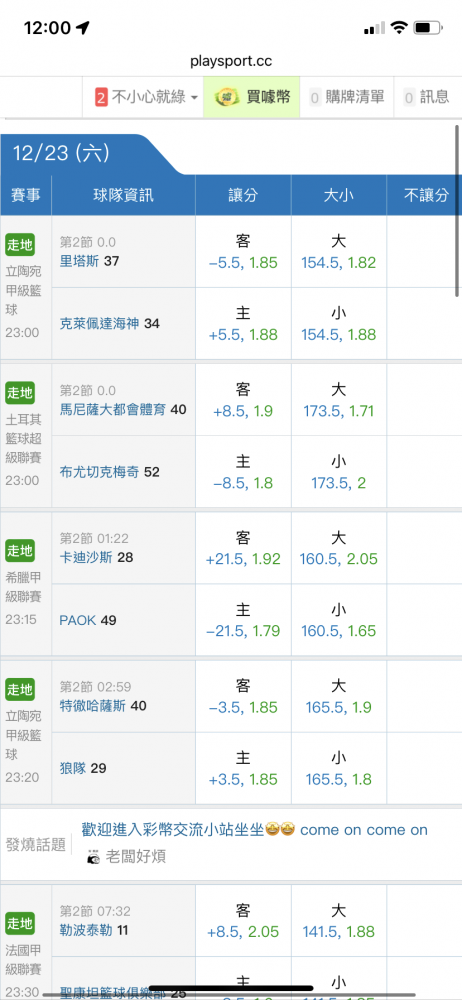Click the 走地 badge for 土耳其籃球超級聯賽
The width and height of the screenshot is (462, 1000).
point(20,392)
